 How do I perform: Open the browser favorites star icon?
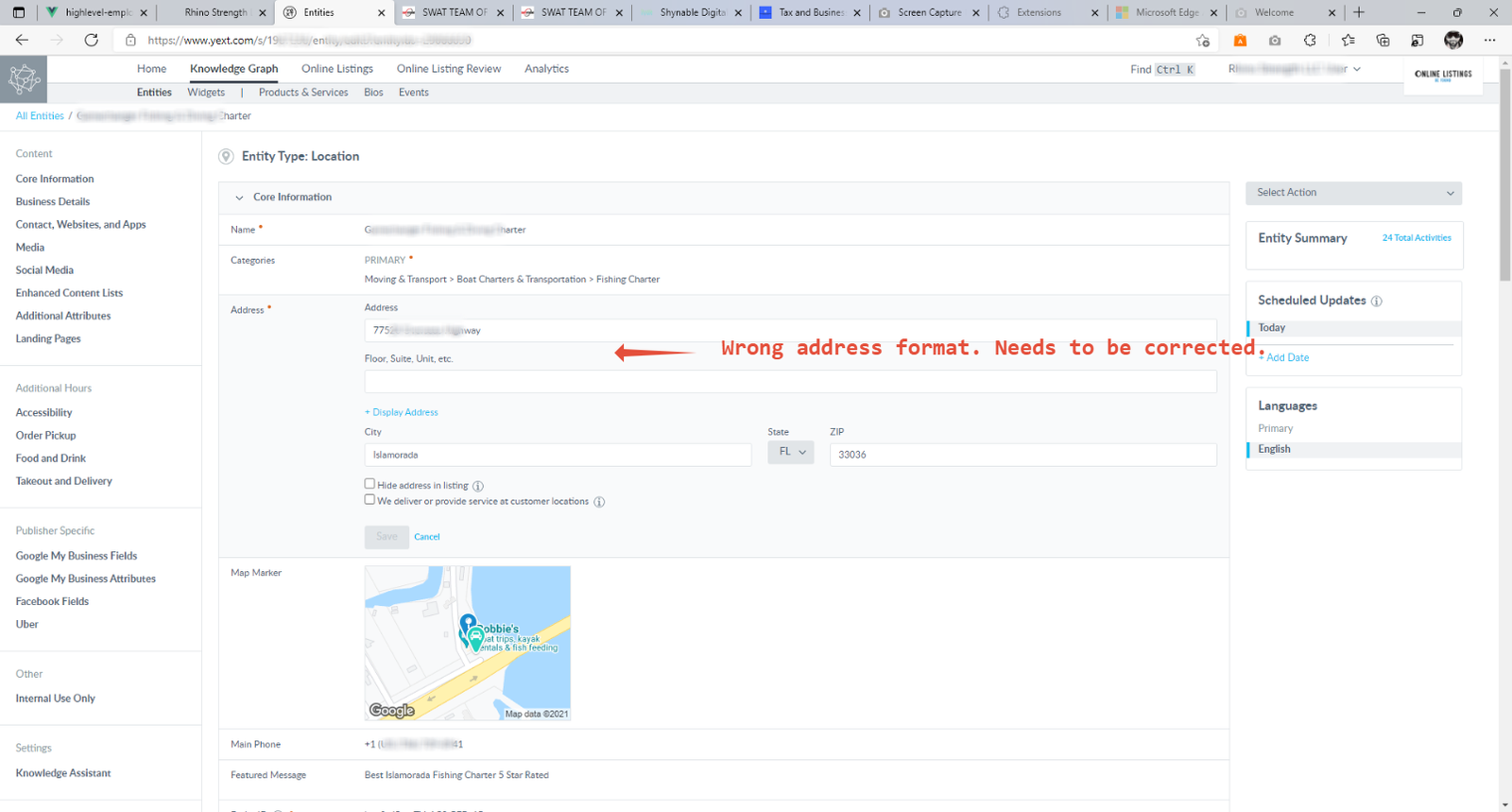1348,40
